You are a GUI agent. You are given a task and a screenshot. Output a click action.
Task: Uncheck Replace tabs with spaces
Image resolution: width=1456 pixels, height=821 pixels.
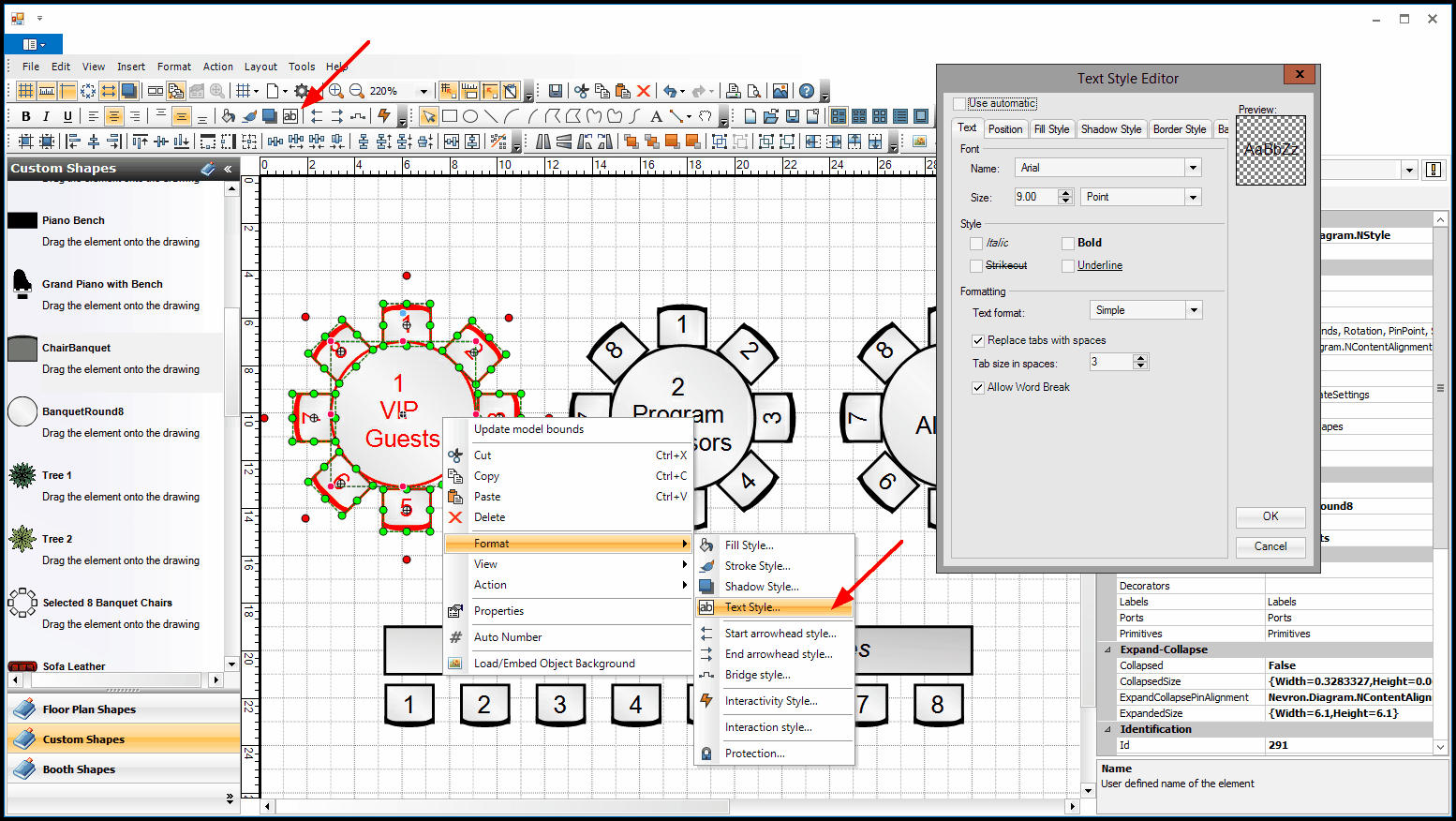click(978, 340)
